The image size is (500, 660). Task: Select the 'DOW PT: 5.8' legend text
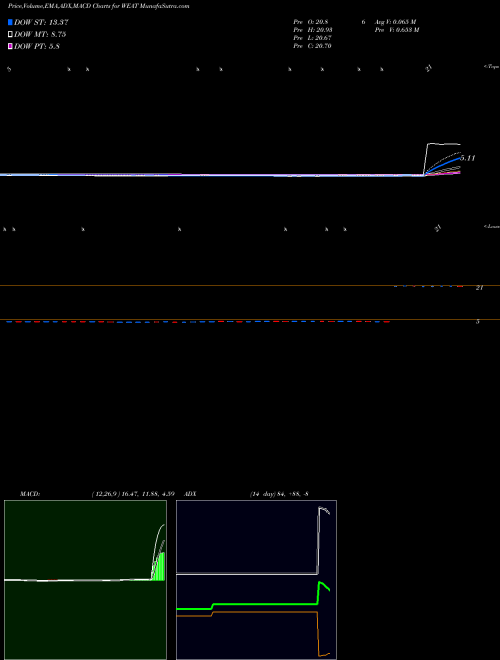[37, 46]
